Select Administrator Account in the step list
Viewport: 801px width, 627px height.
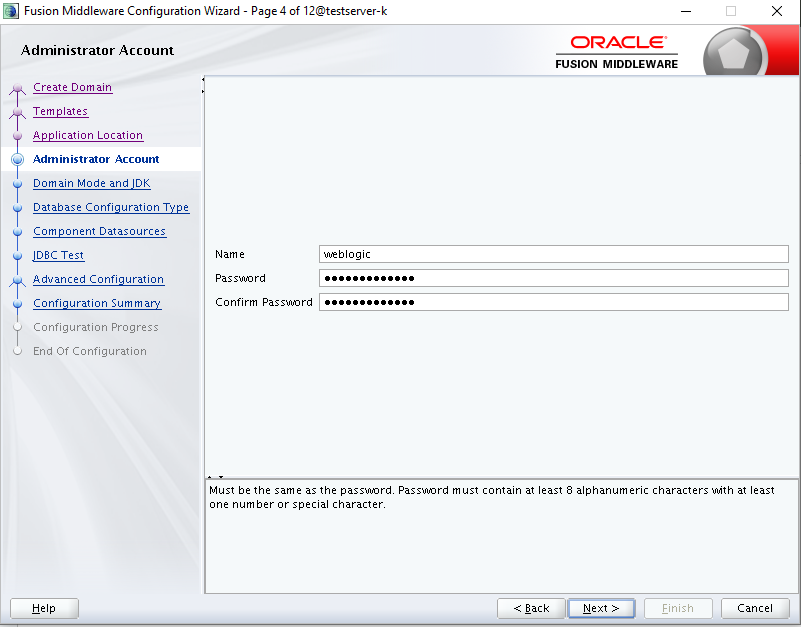96,159
